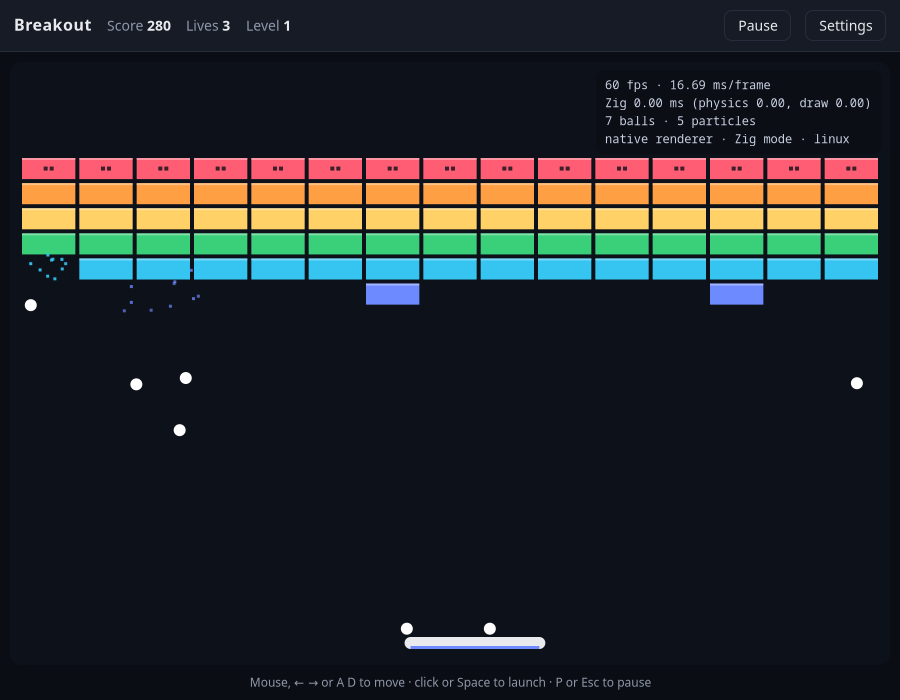Click the 'Zig 0.00 ms' physics stats line

coord(738,103)
